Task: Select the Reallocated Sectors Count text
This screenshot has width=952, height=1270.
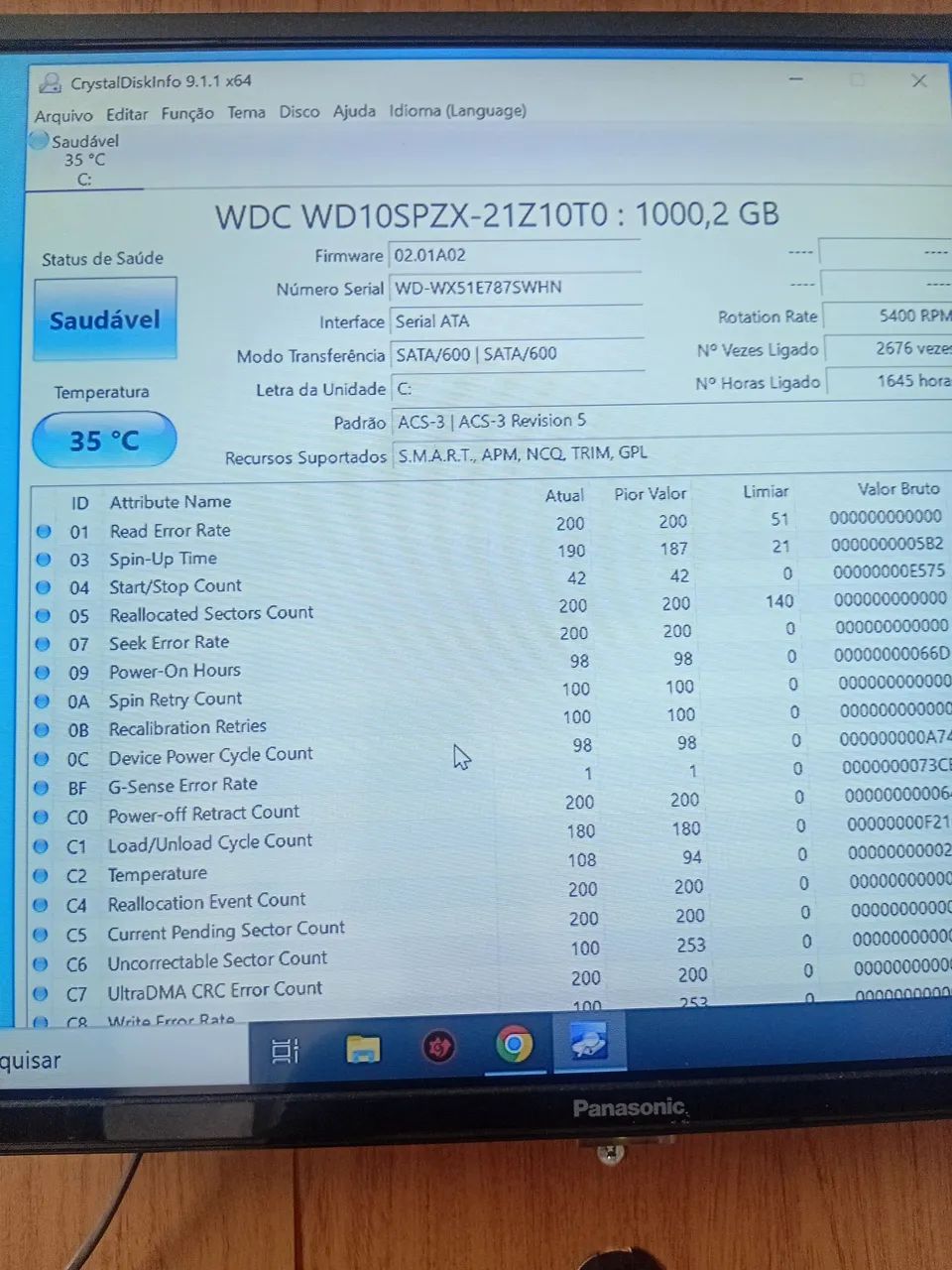Action: tap(211, 614)
